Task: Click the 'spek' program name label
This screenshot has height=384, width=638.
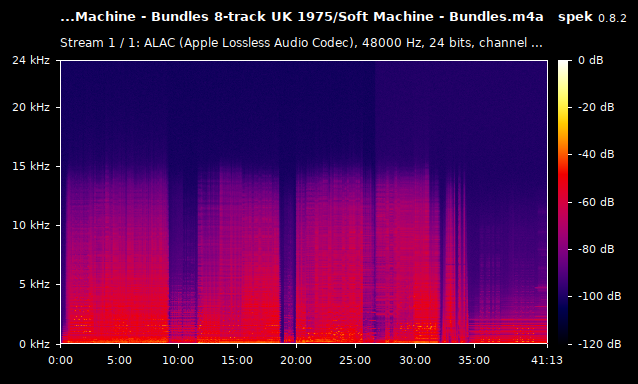Action: click(575, 17)
